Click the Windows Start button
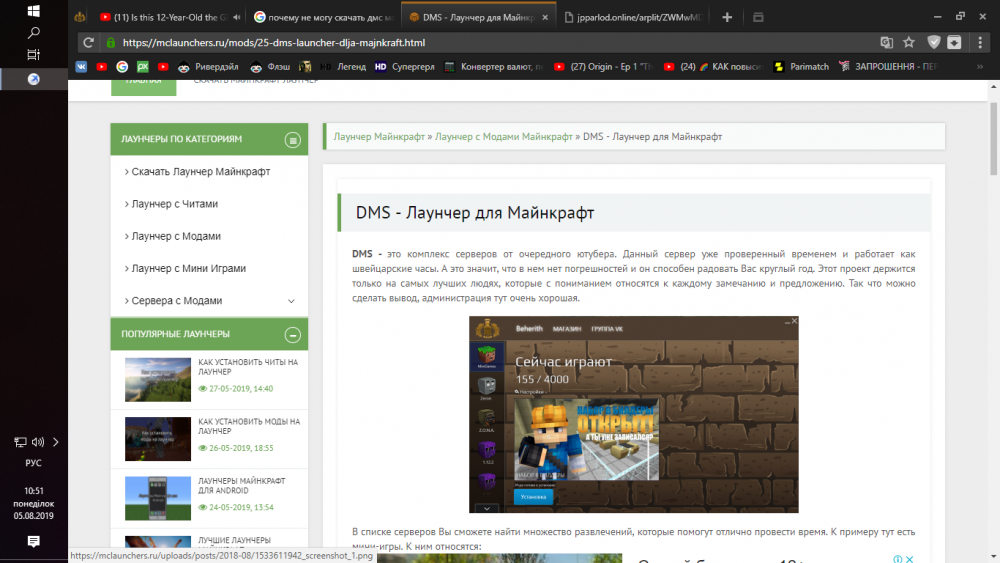The image size is (1000, 563). coord(34,11)
